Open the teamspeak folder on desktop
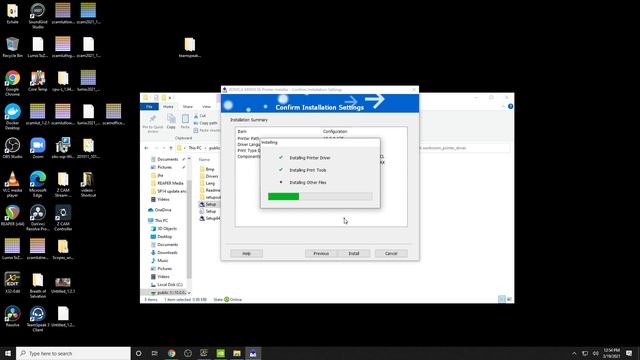This screenshot has height=360, width=640. click(x=190, y=47)
